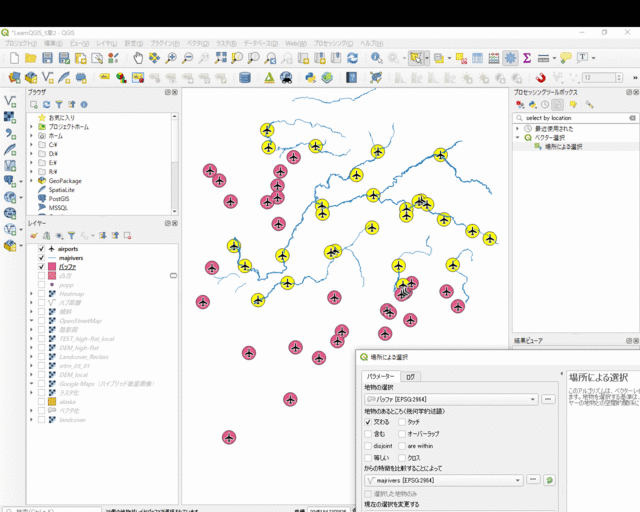This screenshot has width=640, height=512.
Task: Expand the 最近使用された group in the toolbox
Action: tap(518, 129)
